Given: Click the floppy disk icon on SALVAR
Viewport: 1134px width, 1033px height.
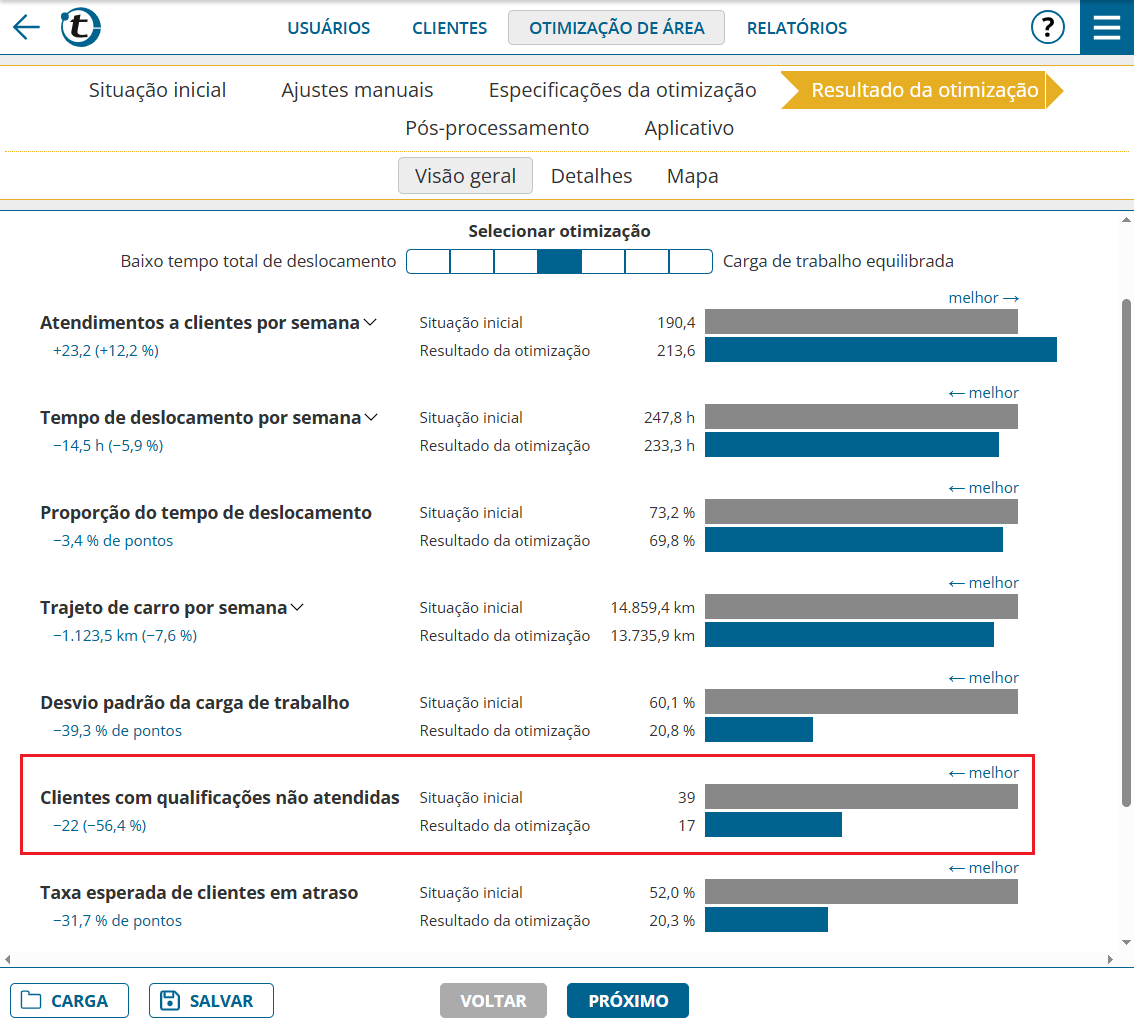Looking at the screenshot, I should tap(170, 1000).
